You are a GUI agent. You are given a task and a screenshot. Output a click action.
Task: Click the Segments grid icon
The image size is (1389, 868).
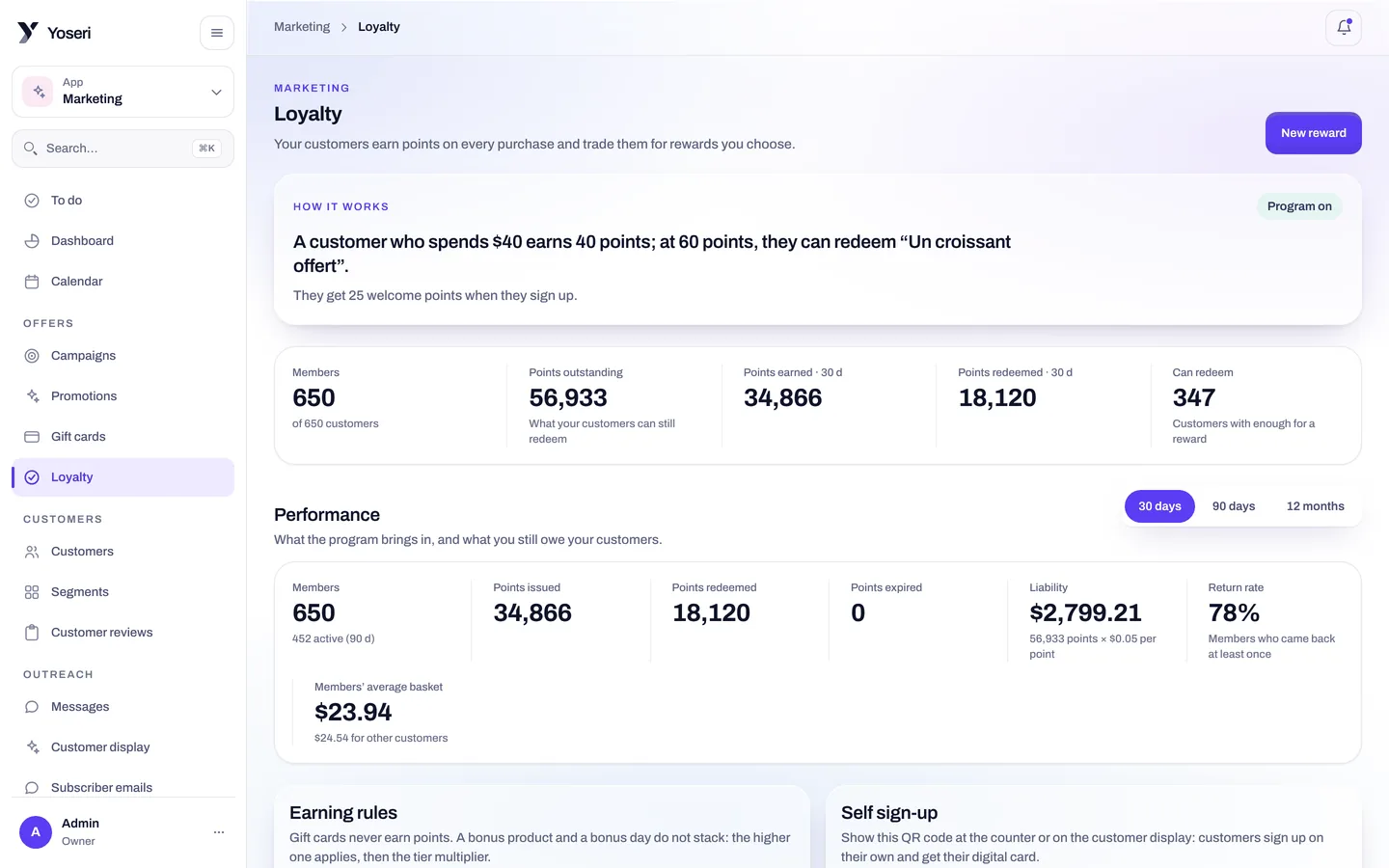tap(32, 592)
